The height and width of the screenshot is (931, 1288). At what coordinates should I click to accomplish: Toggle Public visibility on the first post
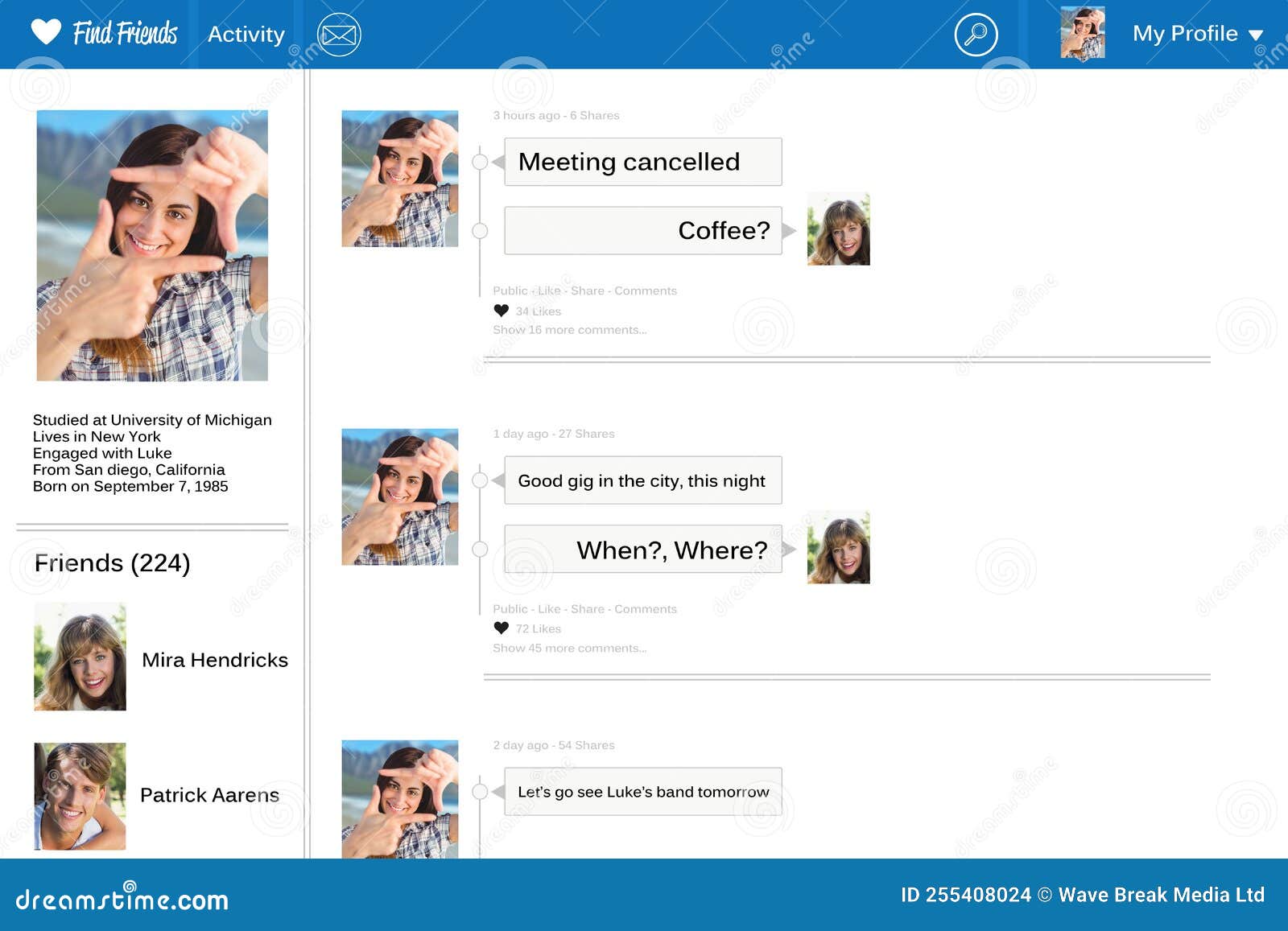[x=510, y=290]
